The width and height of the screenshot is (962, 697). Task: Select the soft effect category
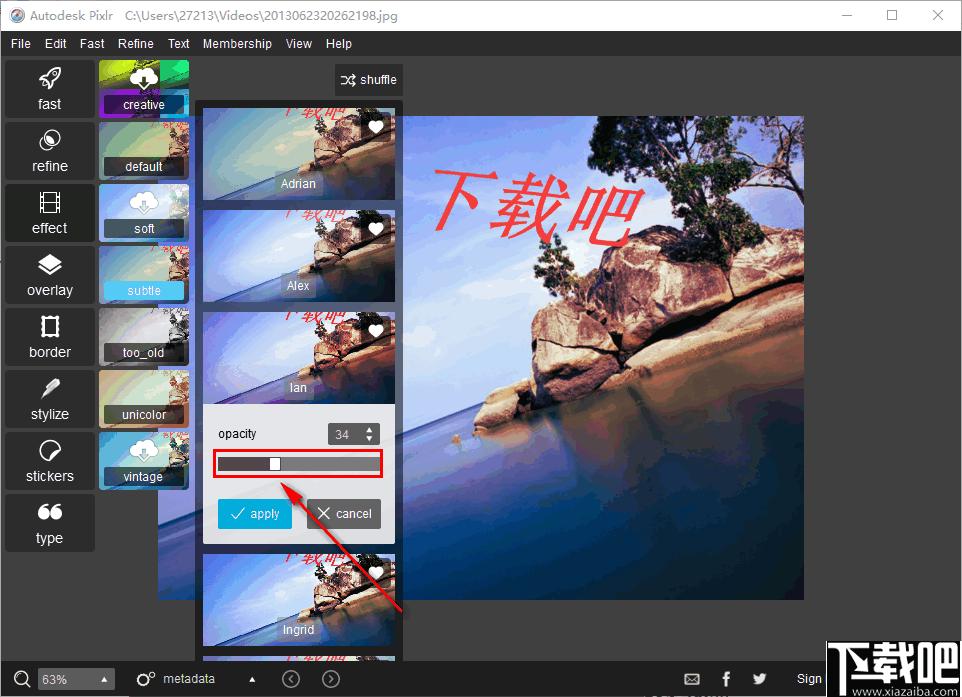(144, 212)
